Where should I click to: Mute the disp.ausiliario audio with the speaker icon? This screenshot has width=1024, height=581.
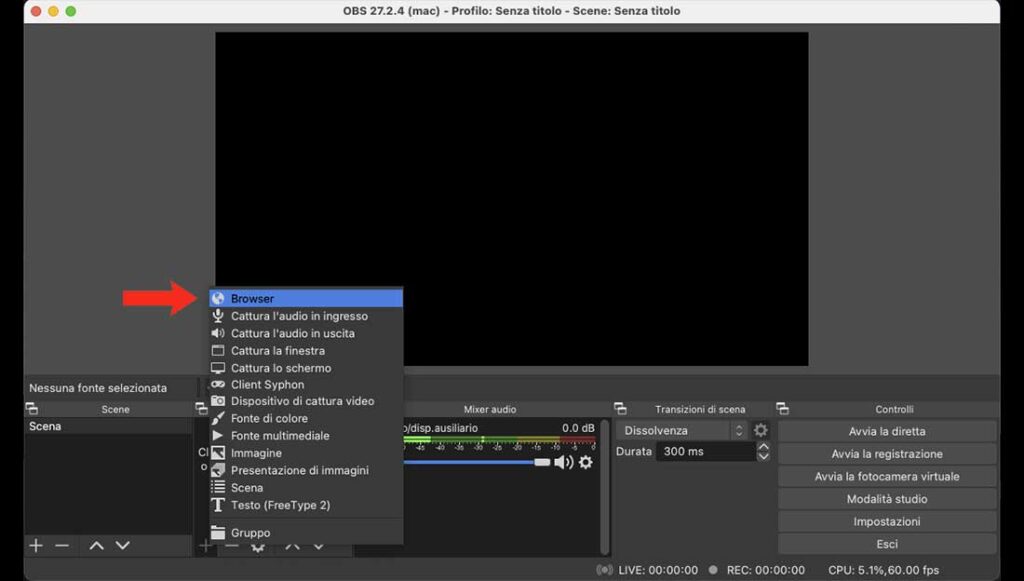point(563,462)
